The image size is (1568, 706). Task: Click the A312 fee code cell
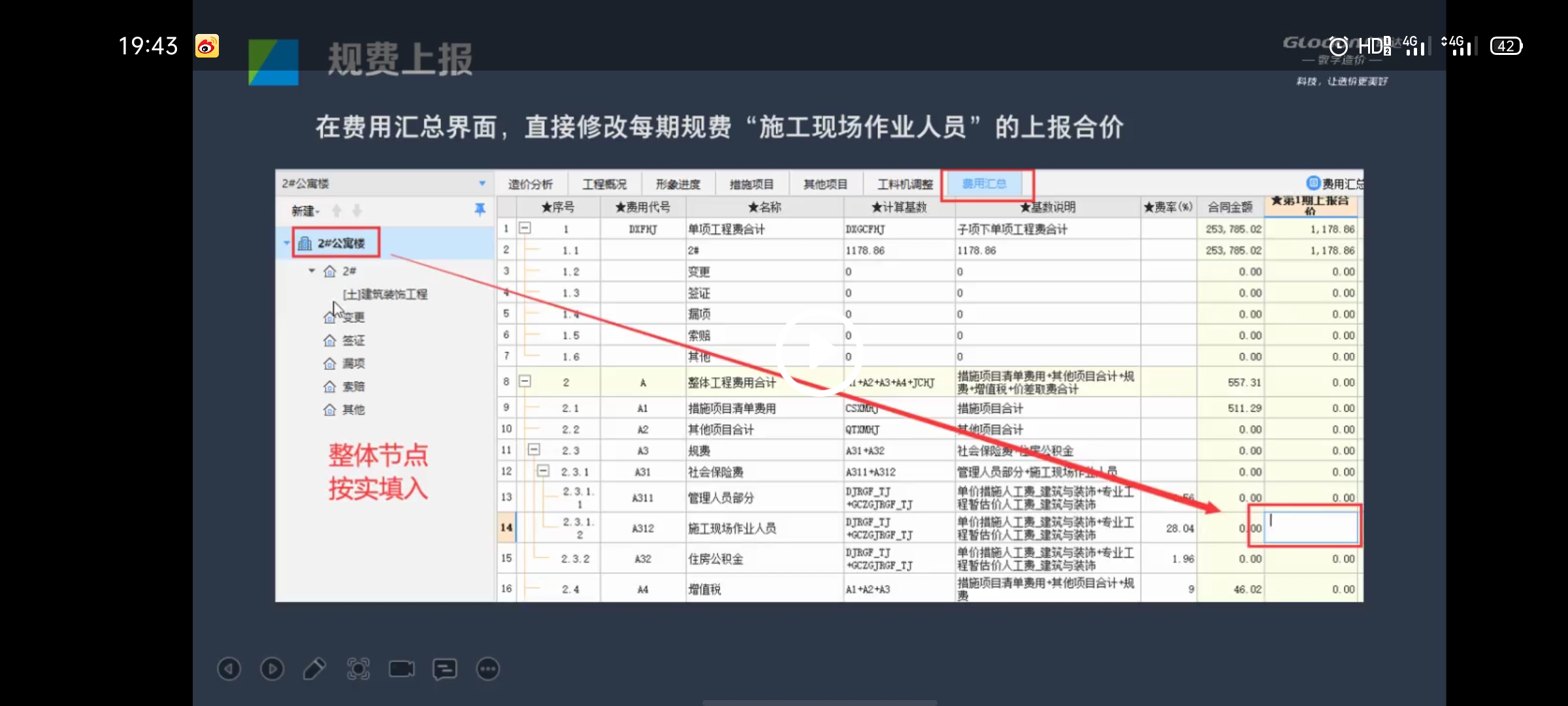(643, 528)
